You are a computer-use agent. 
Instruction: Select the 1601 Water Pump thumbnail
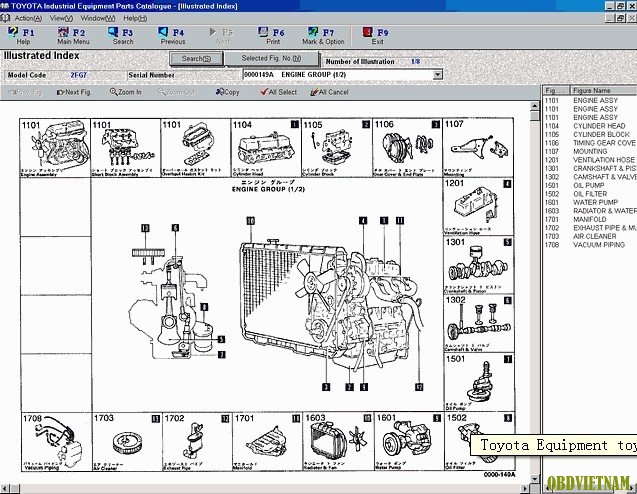tap(409, 442)
